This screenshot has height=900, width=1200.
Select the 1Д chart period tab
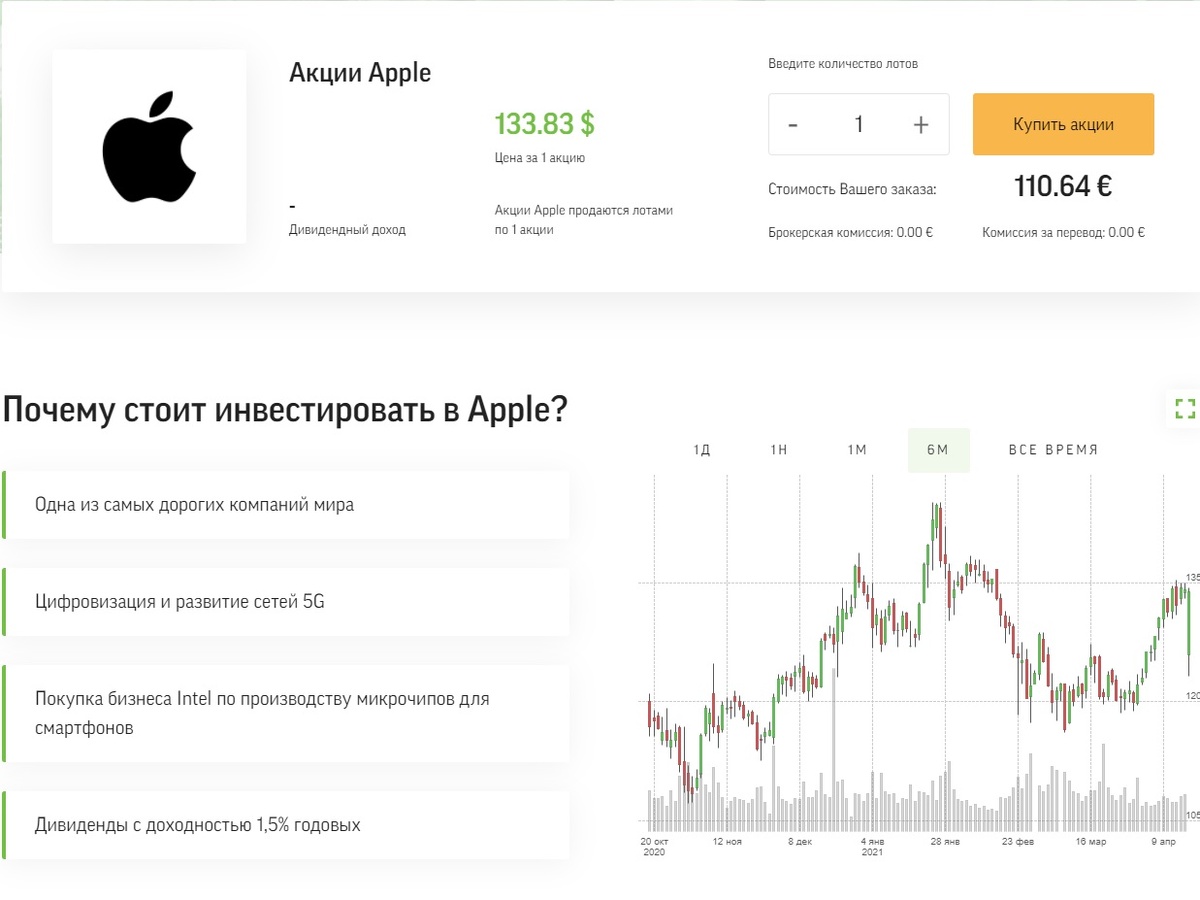[700, 450]
